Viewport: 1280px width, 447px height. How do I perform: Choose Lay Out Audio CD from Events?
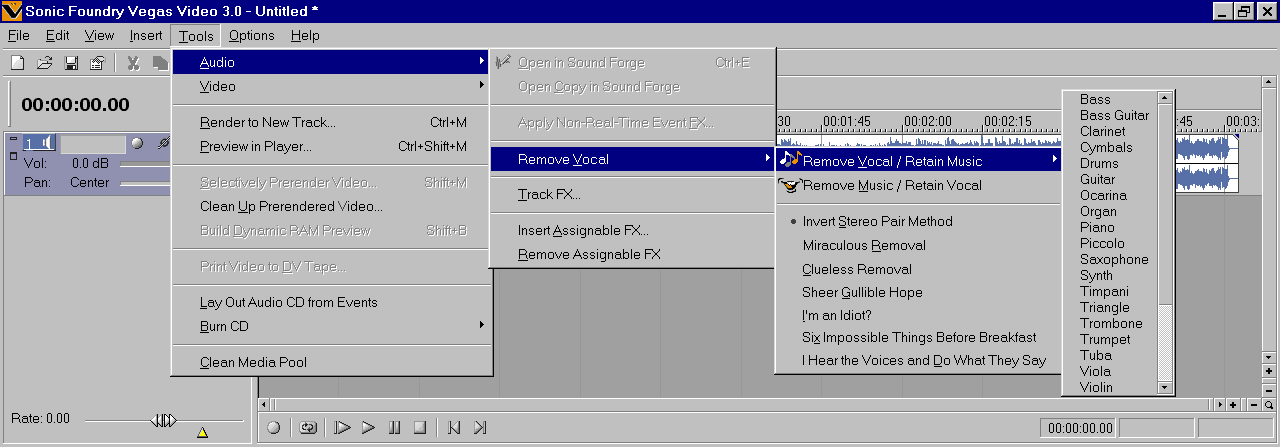click(332, 302)
